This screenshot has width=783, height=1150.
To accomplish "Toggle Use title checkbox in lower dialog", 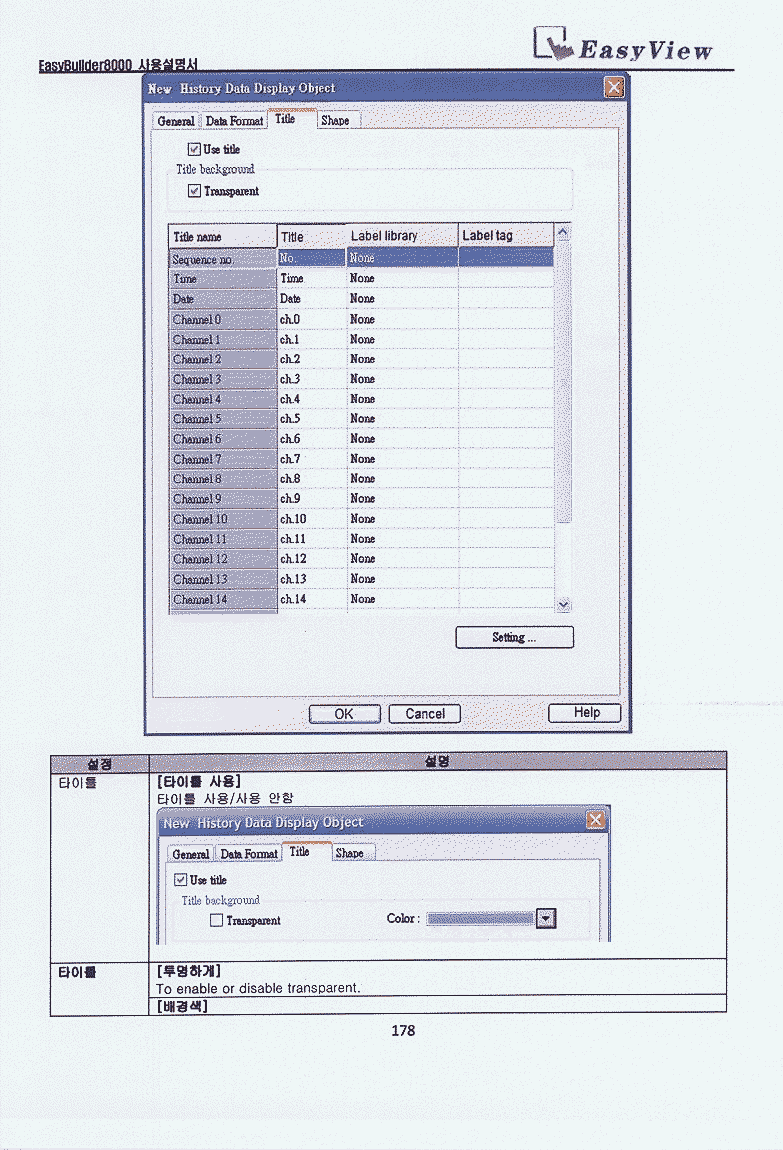I will pyautogui.click(x=180, y=879).
